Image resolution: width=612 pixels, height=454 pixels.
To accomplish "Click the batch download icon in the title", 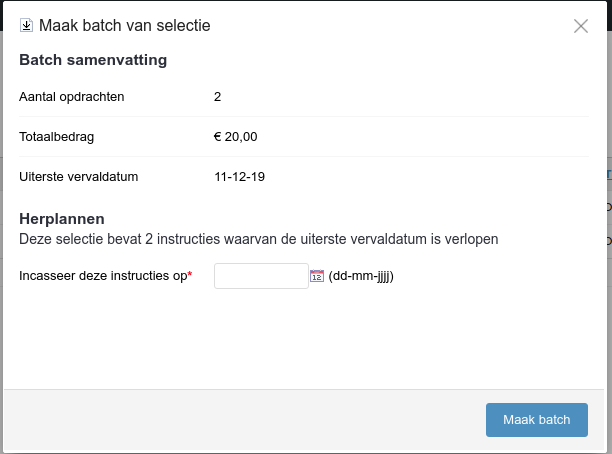I will point(27,25).
